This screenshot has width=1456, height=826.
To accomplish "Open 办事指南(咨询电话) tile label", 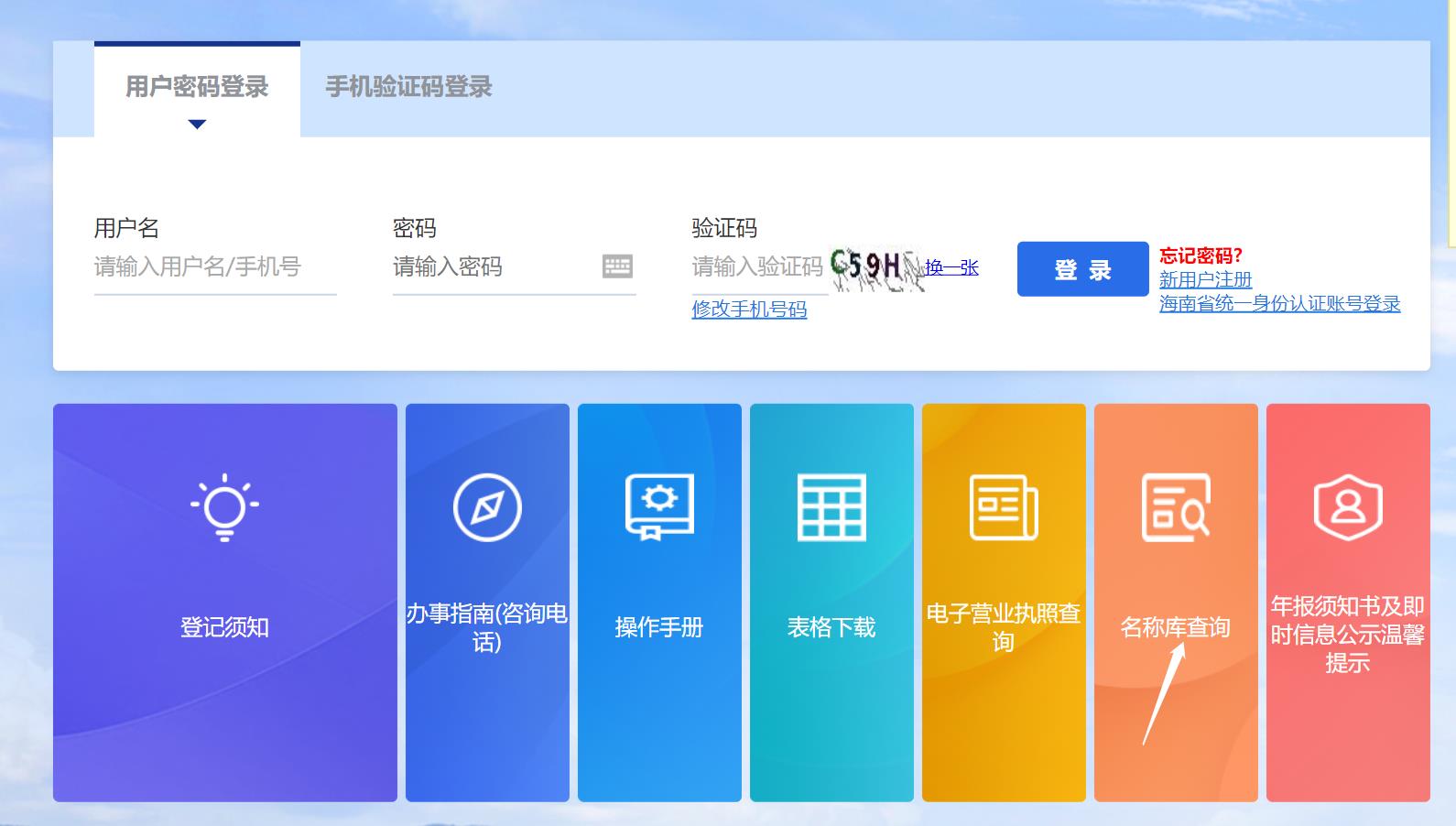I will pyautogui.click(x=487, y=627).
